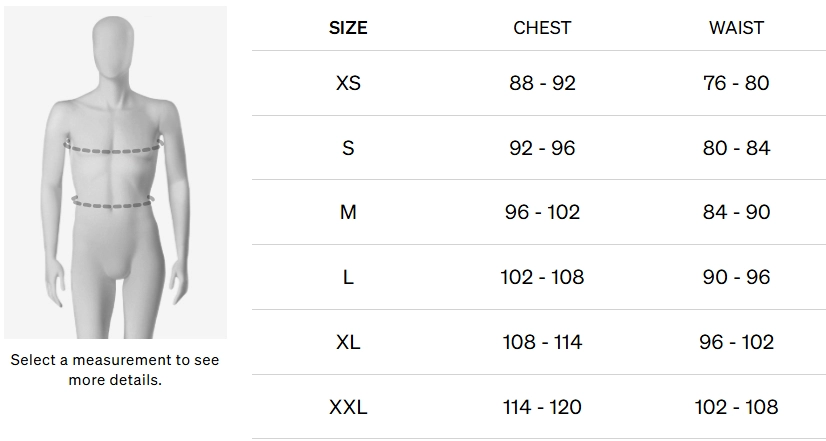Select chest value 108 - 114
Viewport: 826px width, 441px height.
coord(542,342)
